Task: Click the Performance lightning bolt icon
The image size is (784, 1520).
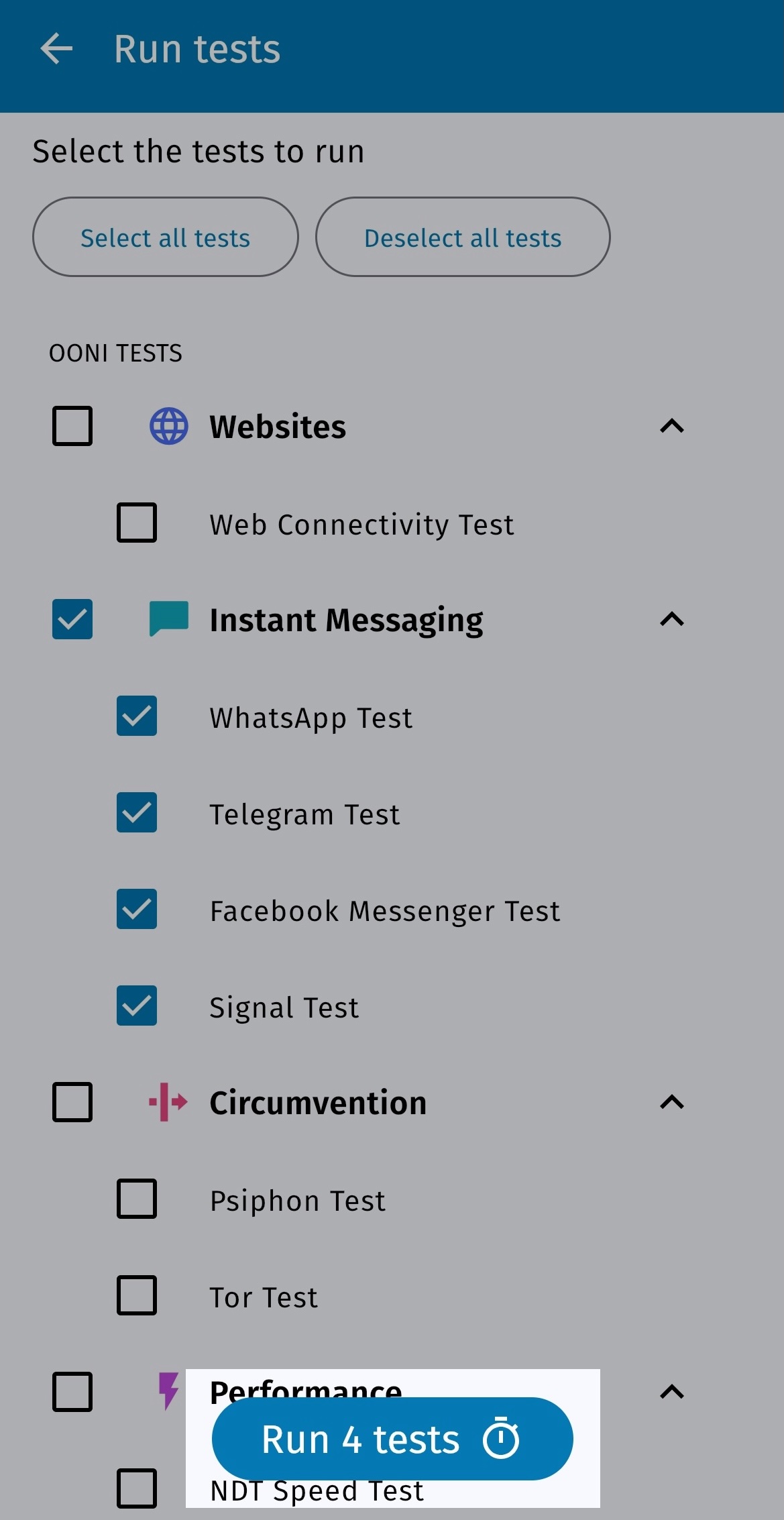Action: click(x=168, y=1390)
